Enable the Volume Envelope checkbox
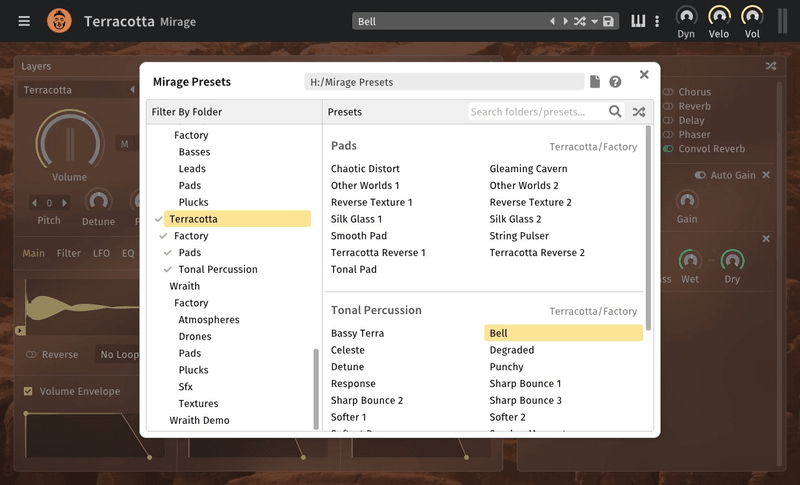The height and width of the screenshot is (485, 800). (28, 391)
